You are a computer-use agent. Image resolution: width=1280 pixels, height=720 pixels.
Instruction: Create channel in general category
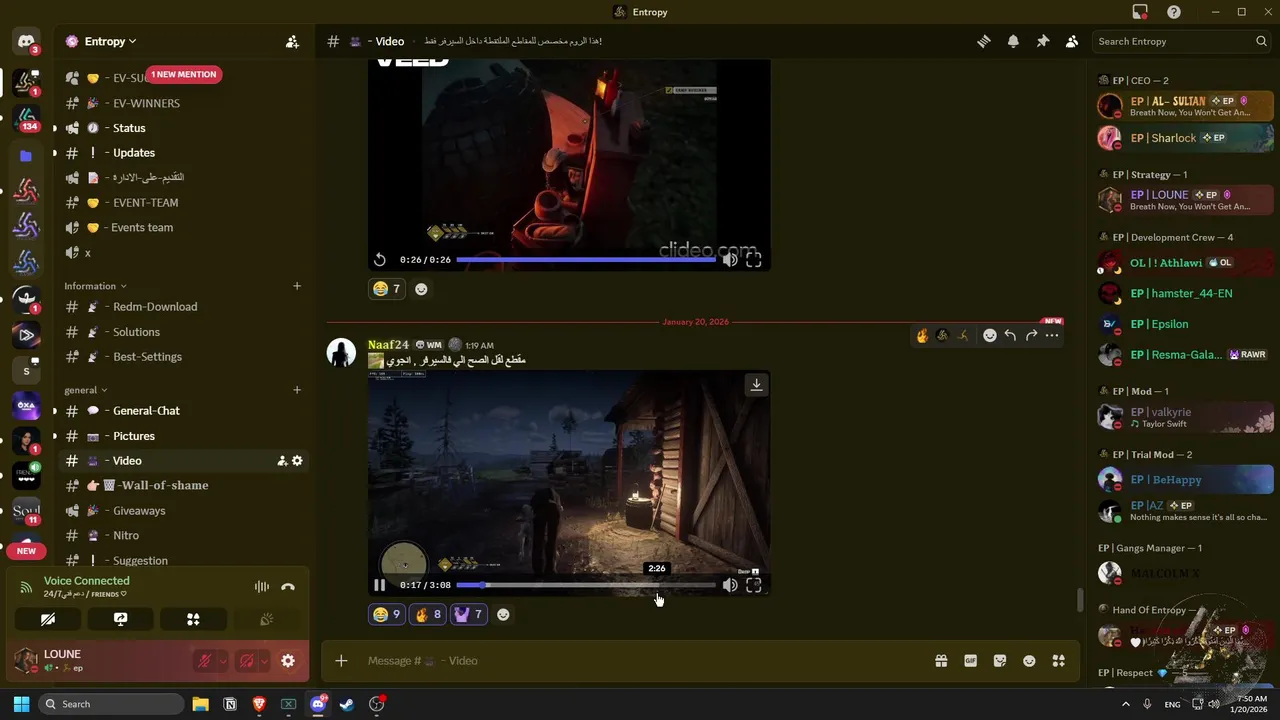pos(297,390)
